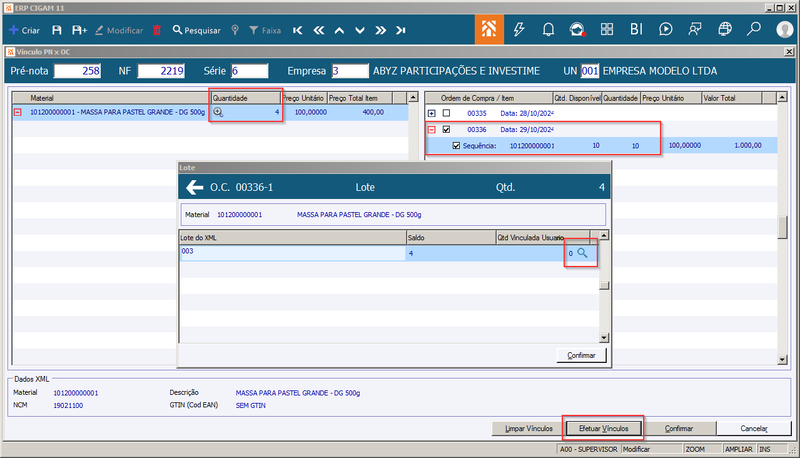Click the Efetuar Vínculos button
The width and height of the screenshot is (800, 458).
[604, 428]
